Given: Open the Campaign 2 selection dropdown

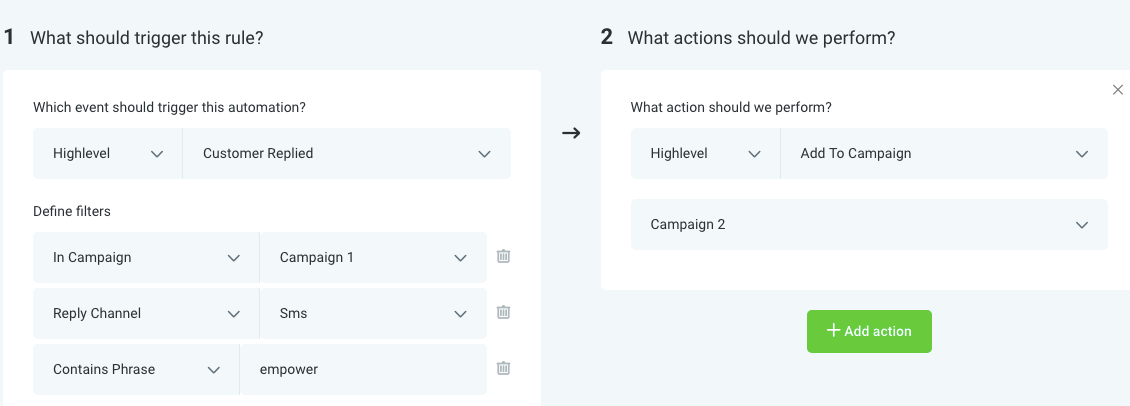Looking at the screenshot, I should 869,225.
